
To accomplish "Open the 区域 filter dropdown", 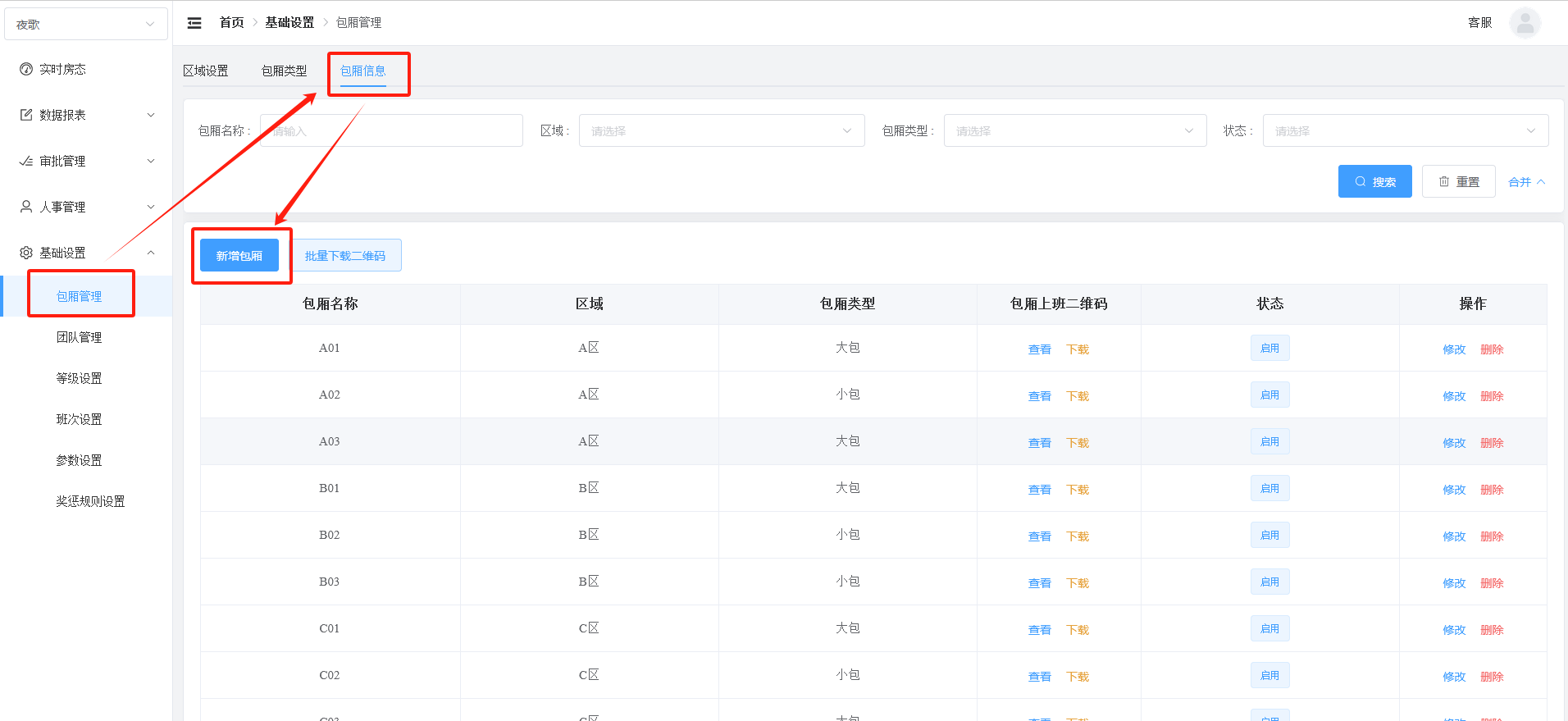I will (x=722, y=130).
